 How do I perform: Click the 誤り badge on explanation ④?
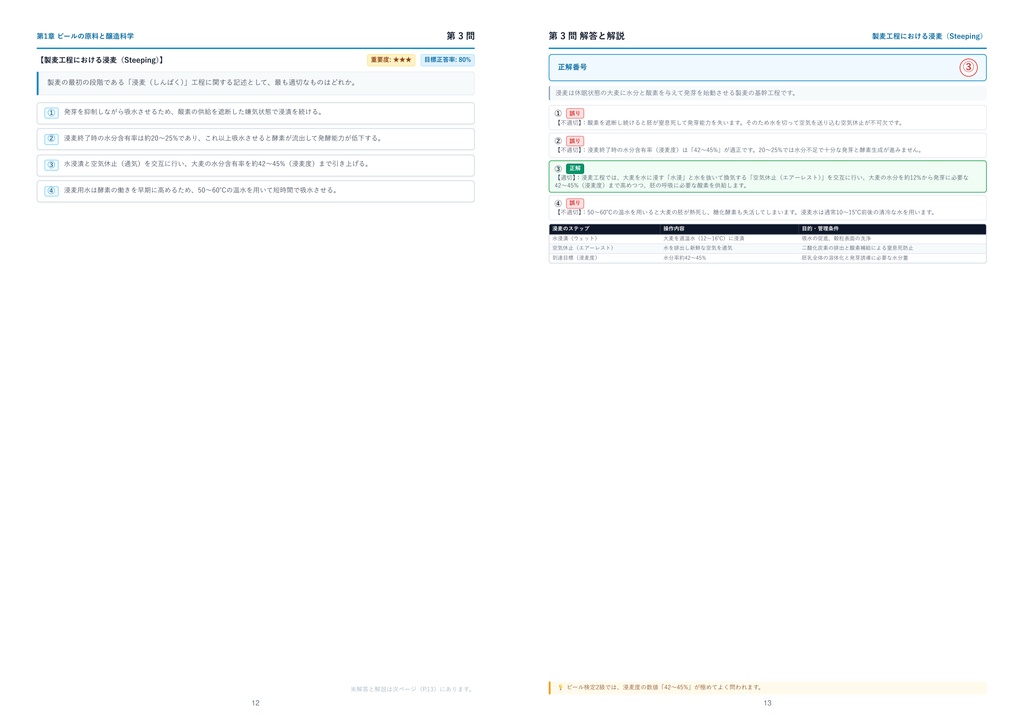(575, 203)
